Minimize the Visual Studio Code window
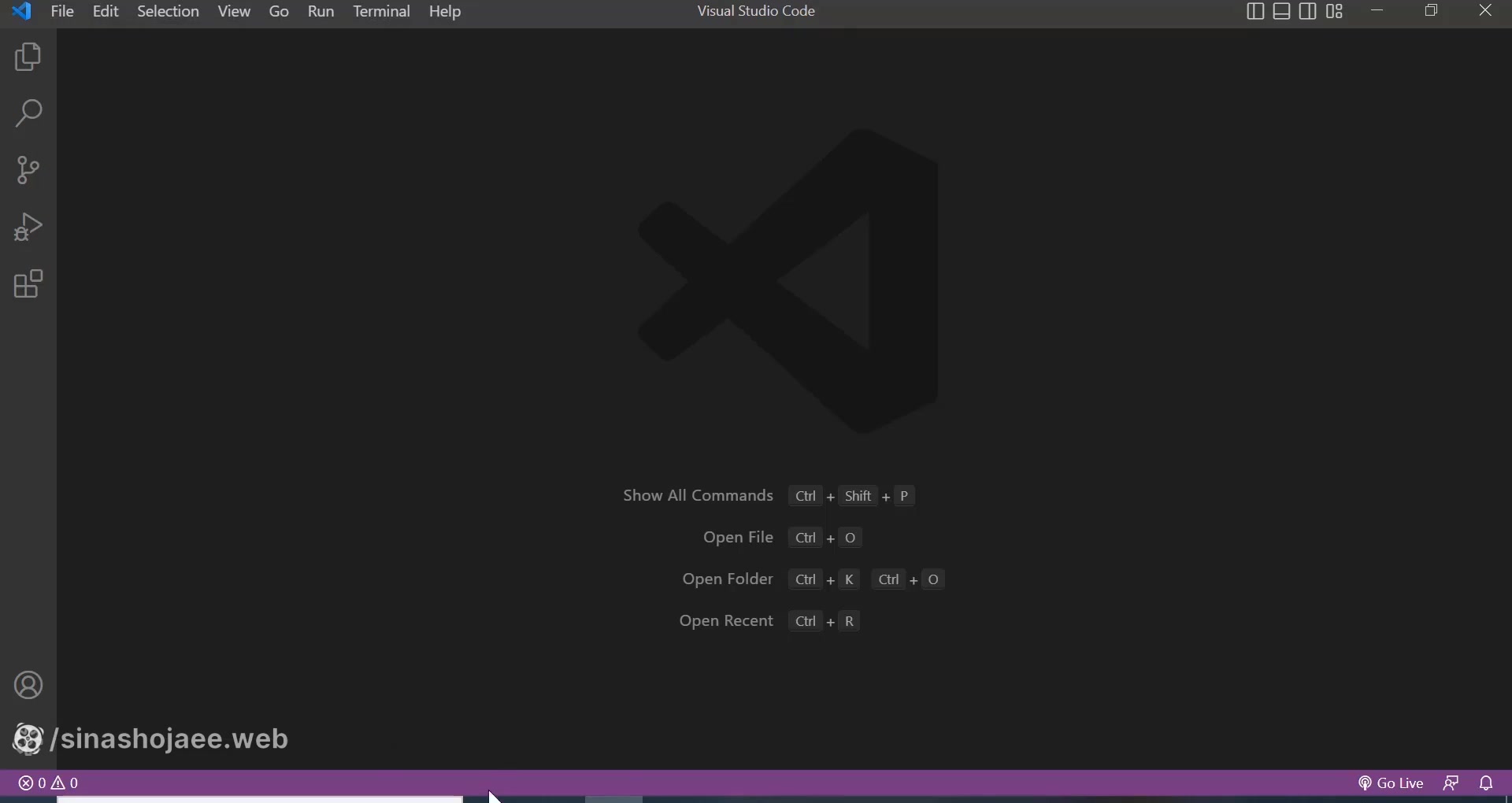The height and width of the screenshot is (803, 1512). [1378, 11]
